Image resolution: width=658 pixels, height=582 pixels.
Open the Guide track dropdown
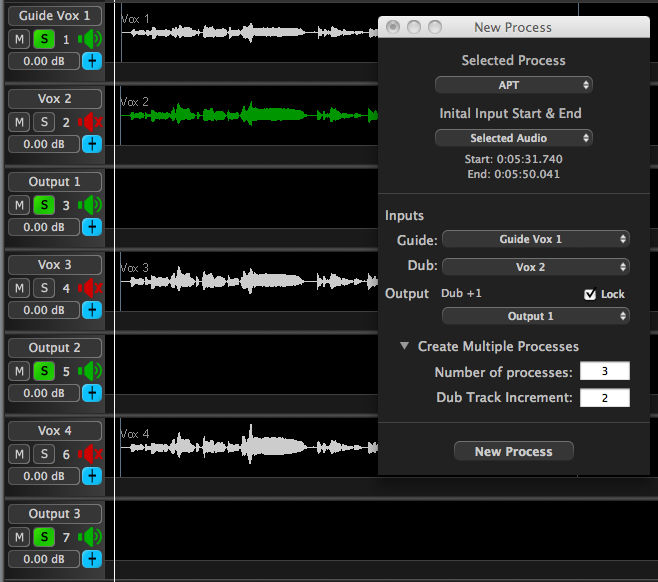535,239
